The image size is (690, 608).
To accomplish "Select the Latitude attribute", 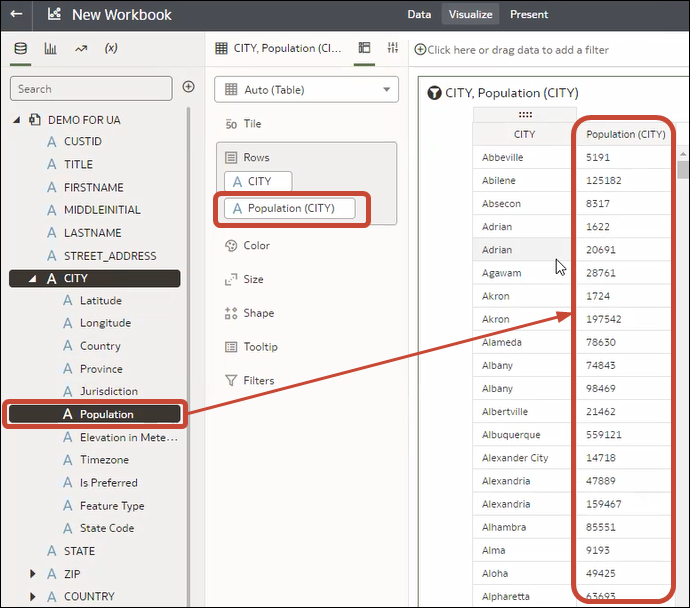I will click(101, 300).
